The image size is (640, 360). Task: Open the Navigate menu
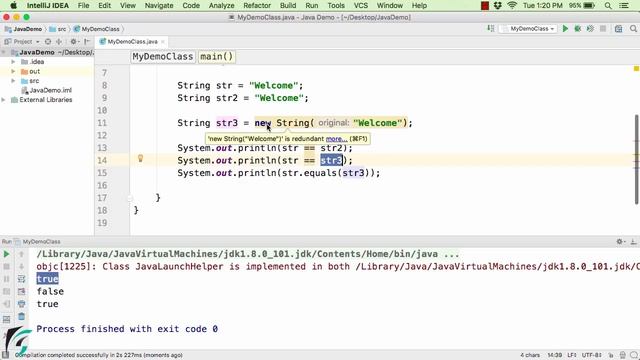point(159,6)
